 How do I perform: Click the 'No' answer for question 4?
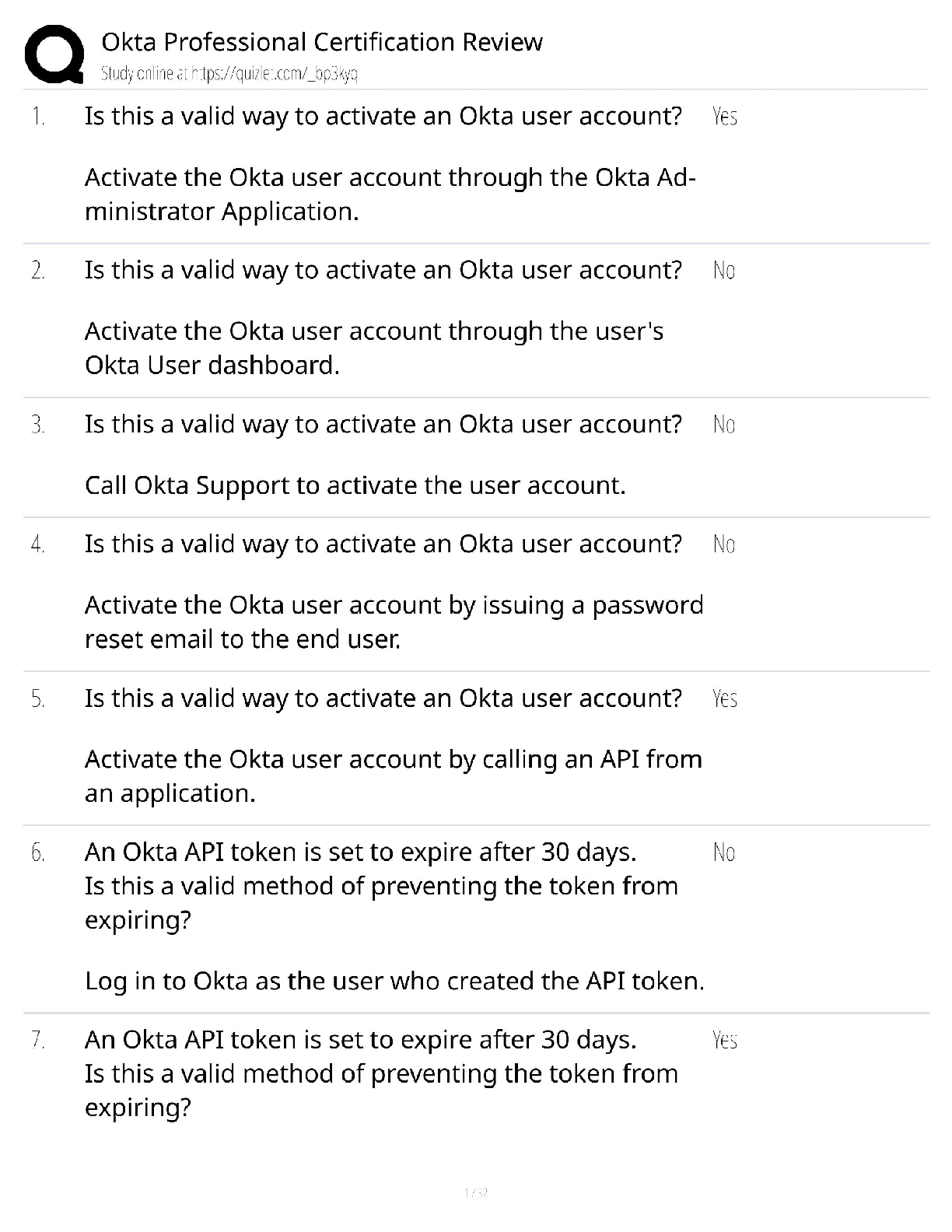coord(723,544)
